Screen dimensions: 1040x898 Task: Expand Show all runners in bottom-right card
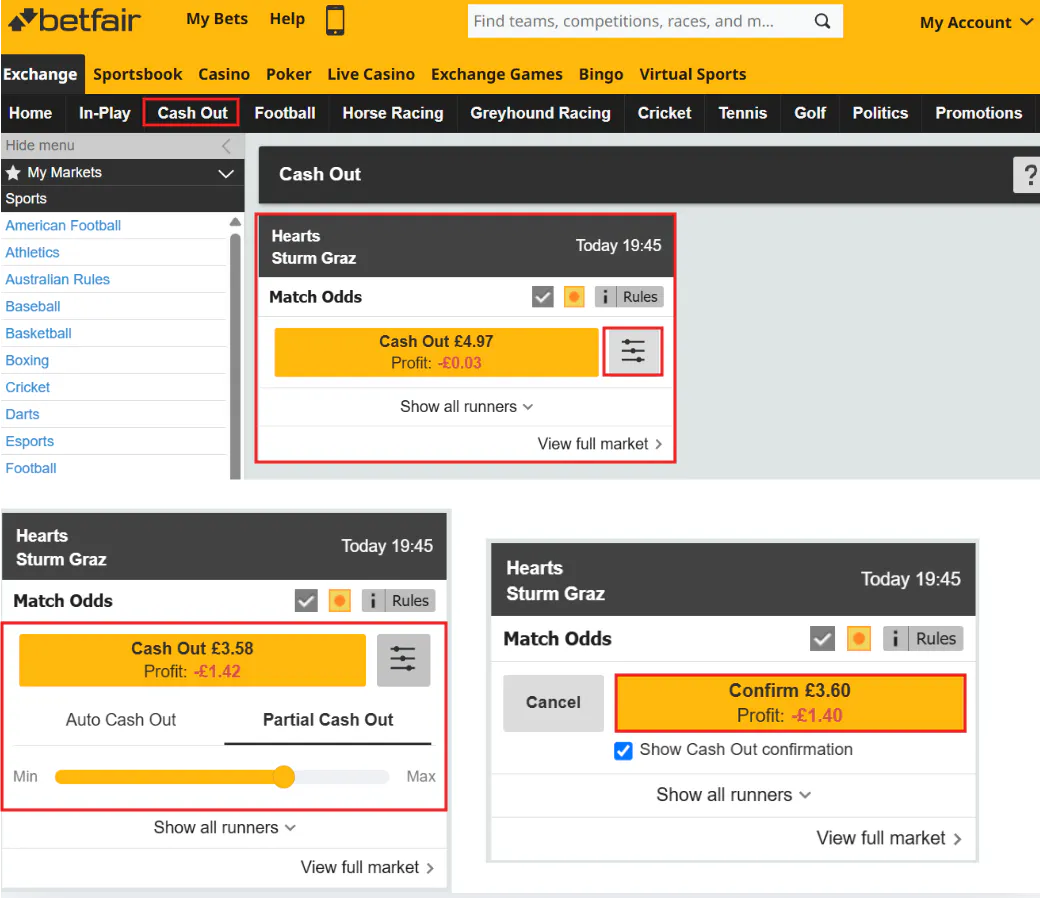coord(734,795)
